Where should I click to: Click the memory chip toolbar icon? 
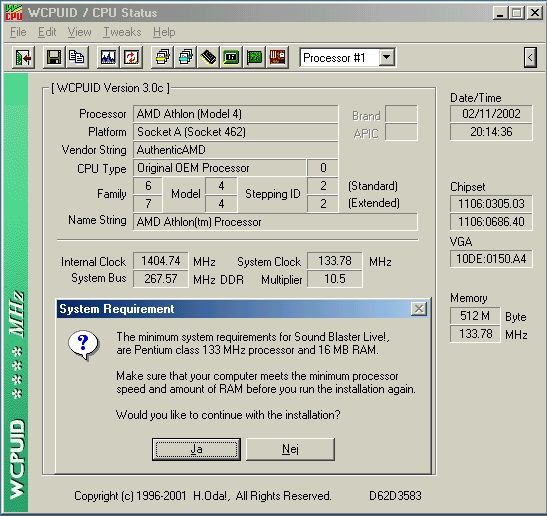[x=208, y=57]
